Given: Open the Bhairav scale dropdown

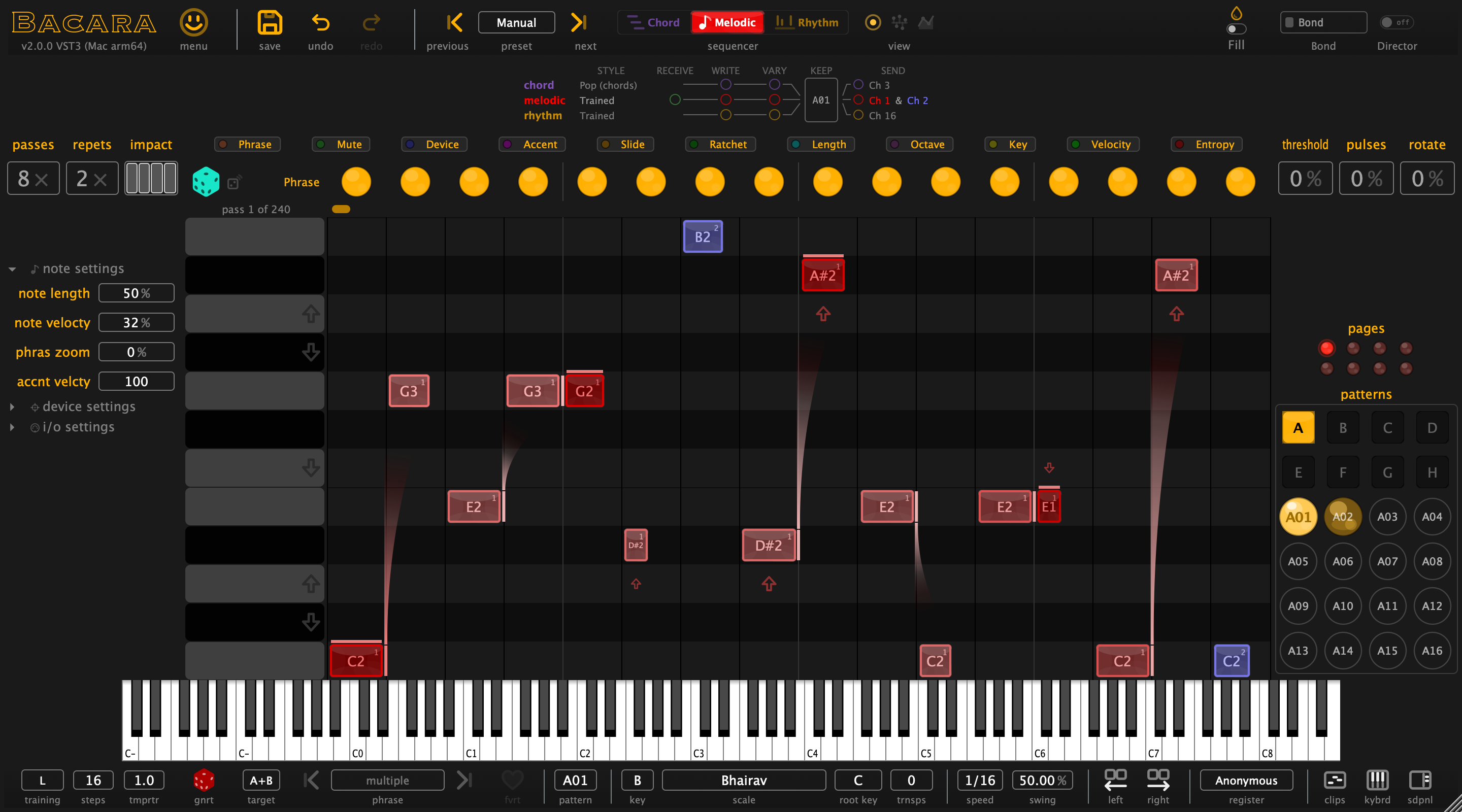Looking at the screenshot, I should (744, 780).
